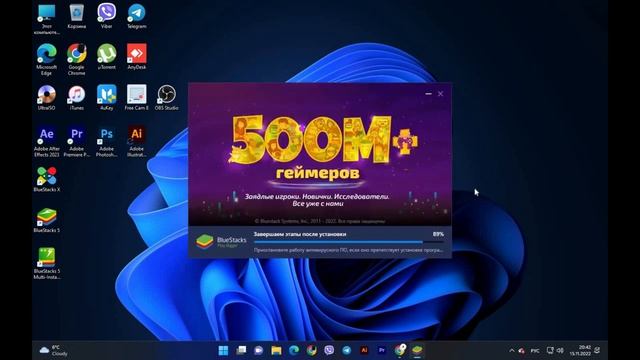The width and height of the screenshot is (640, 360).
Task: Select the UltraISO desktop icon
Action: [x=47, y=98]
